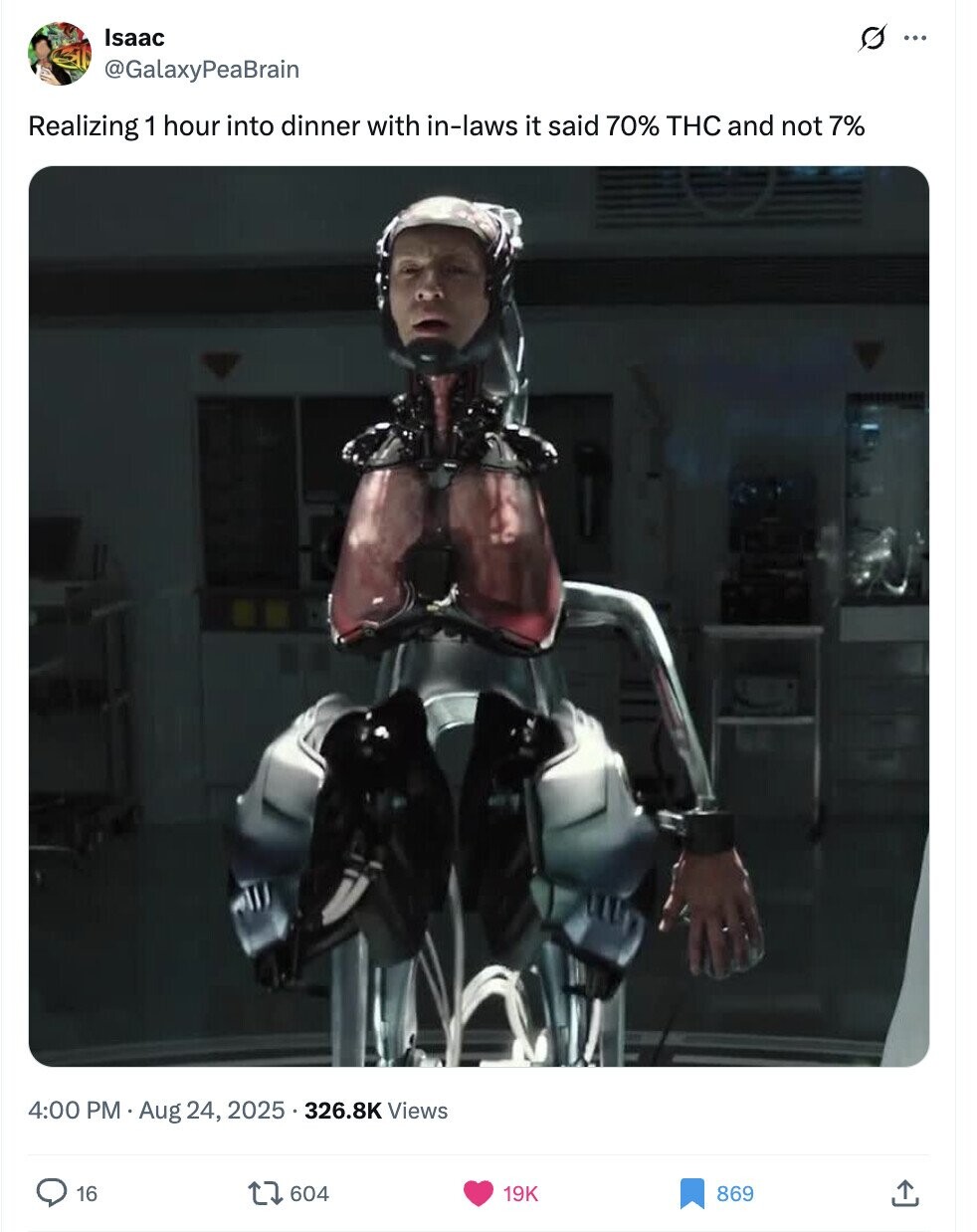Viewport: 977px width, 1232px height.
Task: Click the repost count 604
Action: [309, 1193]
